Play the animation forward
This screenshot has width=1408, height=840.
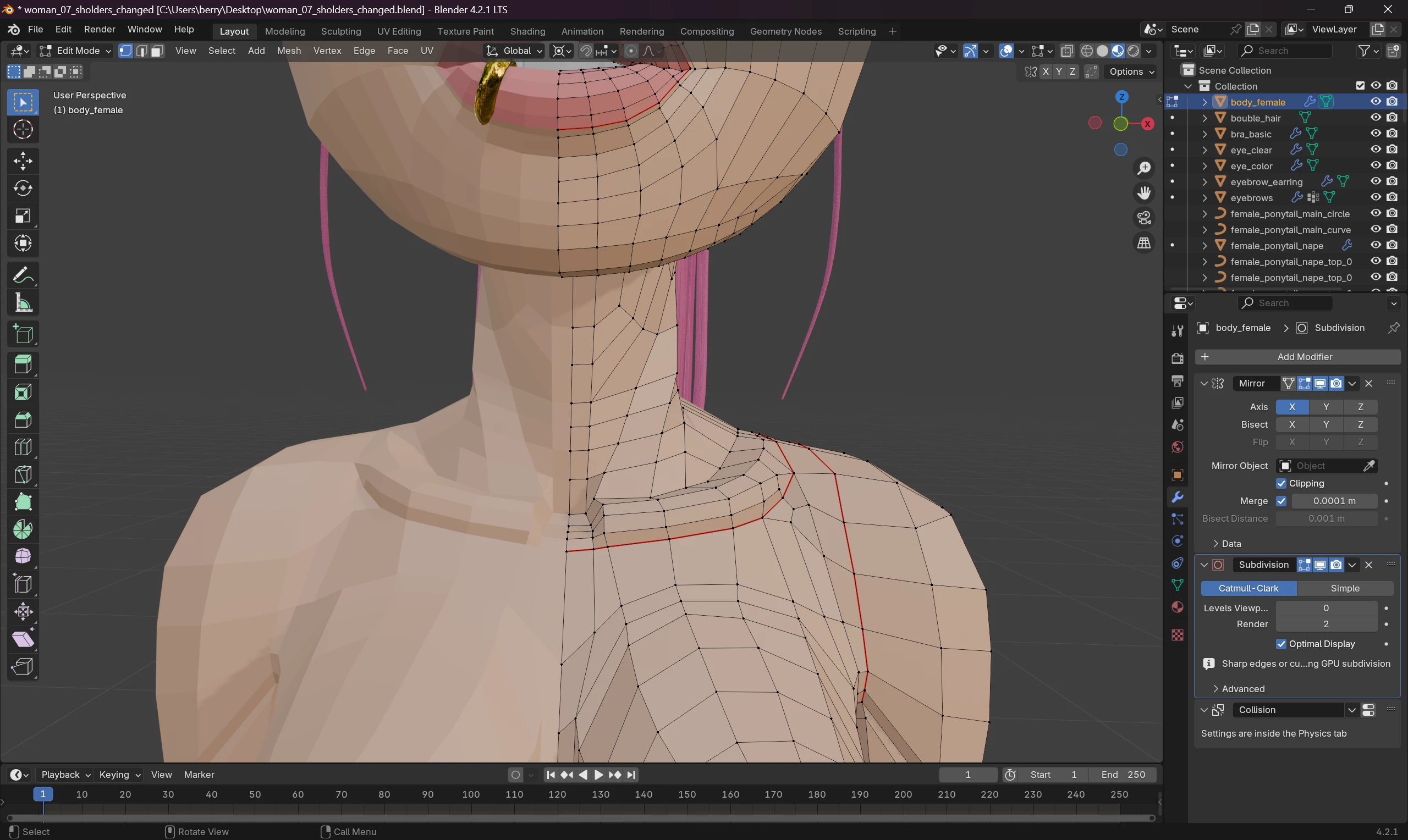coord(598,775)
